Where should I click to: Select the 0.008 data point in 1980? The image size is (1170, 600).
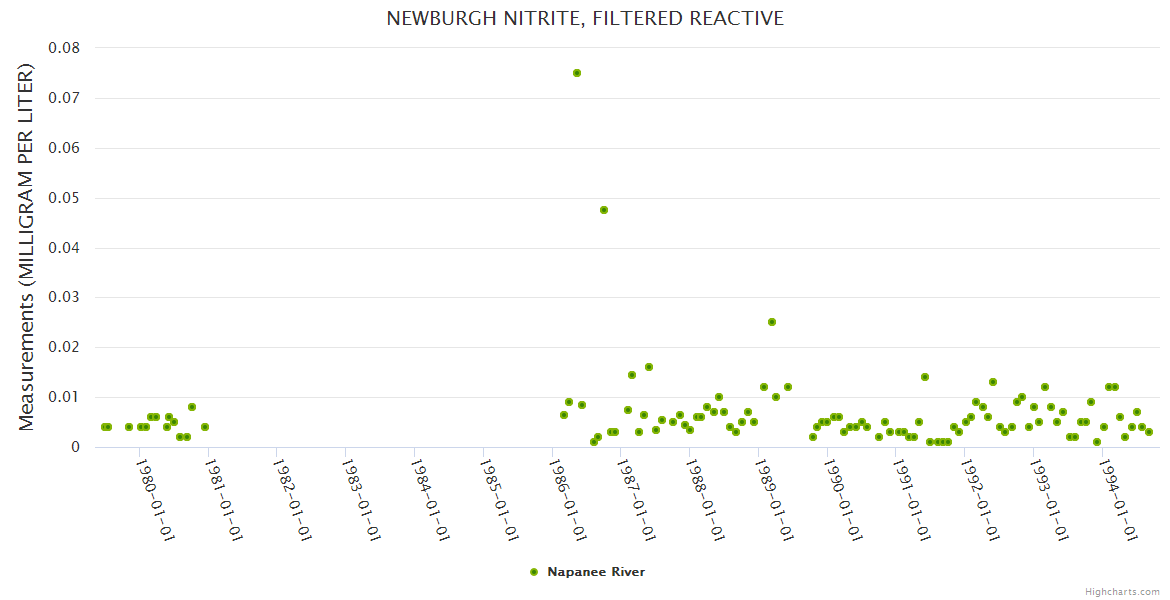(192, 407)
